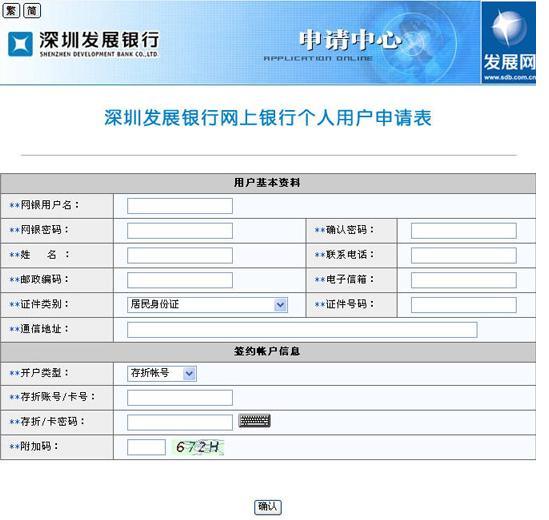Screen dimensions: 549x520
Task: Click the page title 深圳发展银行网上银行个人用户申请表
Action: tap(268, 117)
